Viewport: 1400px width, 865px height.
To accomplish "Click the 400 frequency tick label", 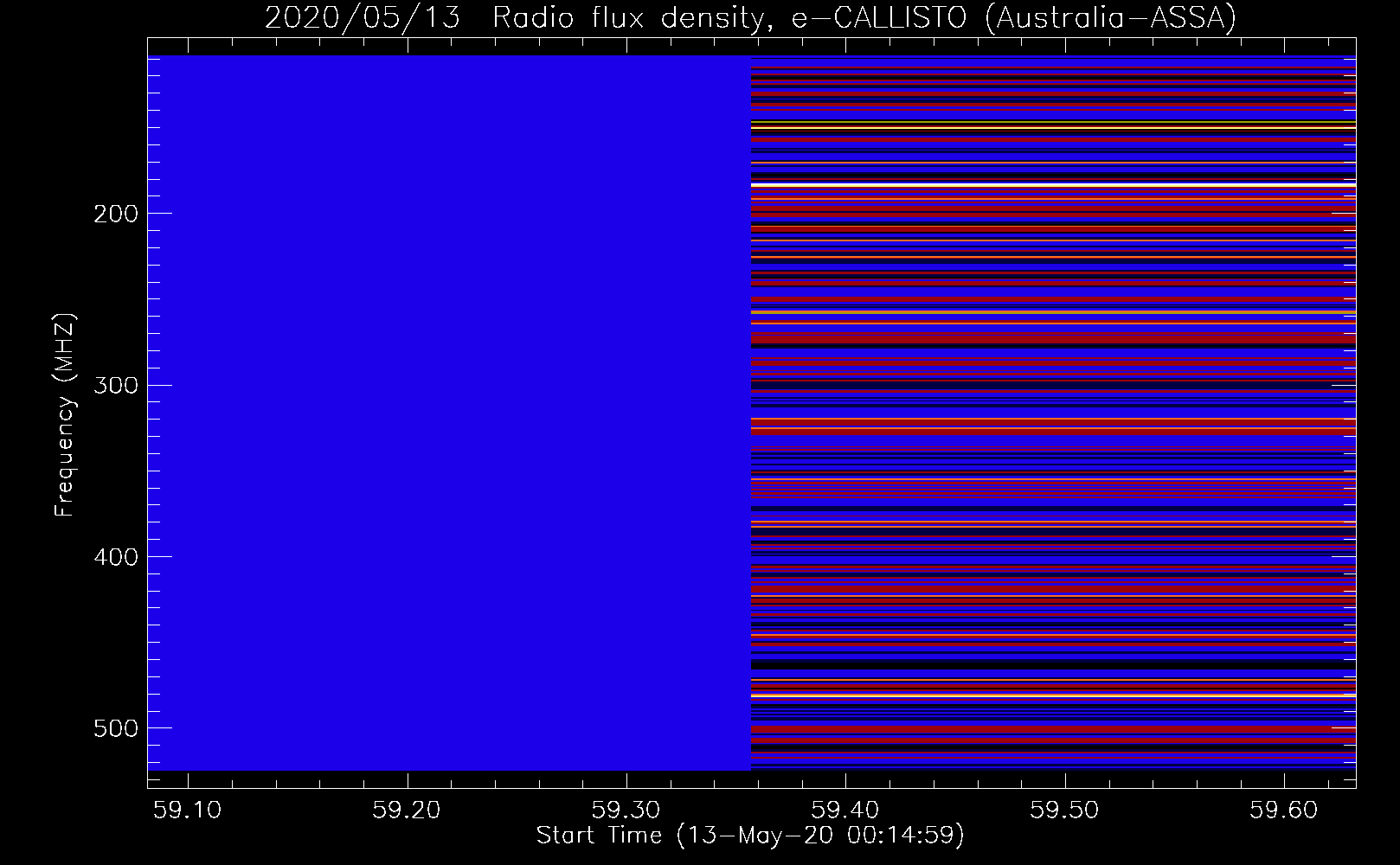I will tap(115, 556).
